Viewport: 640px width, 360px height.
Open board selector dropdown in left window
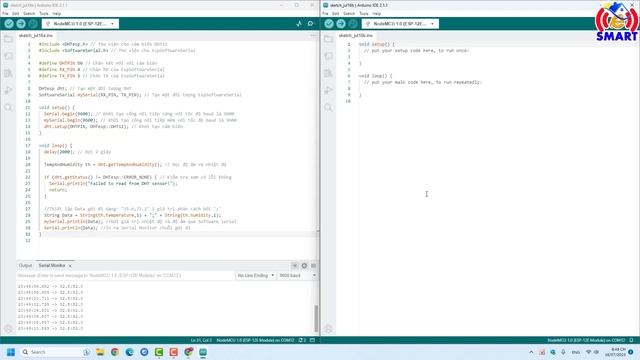click(x=80, y=24)
